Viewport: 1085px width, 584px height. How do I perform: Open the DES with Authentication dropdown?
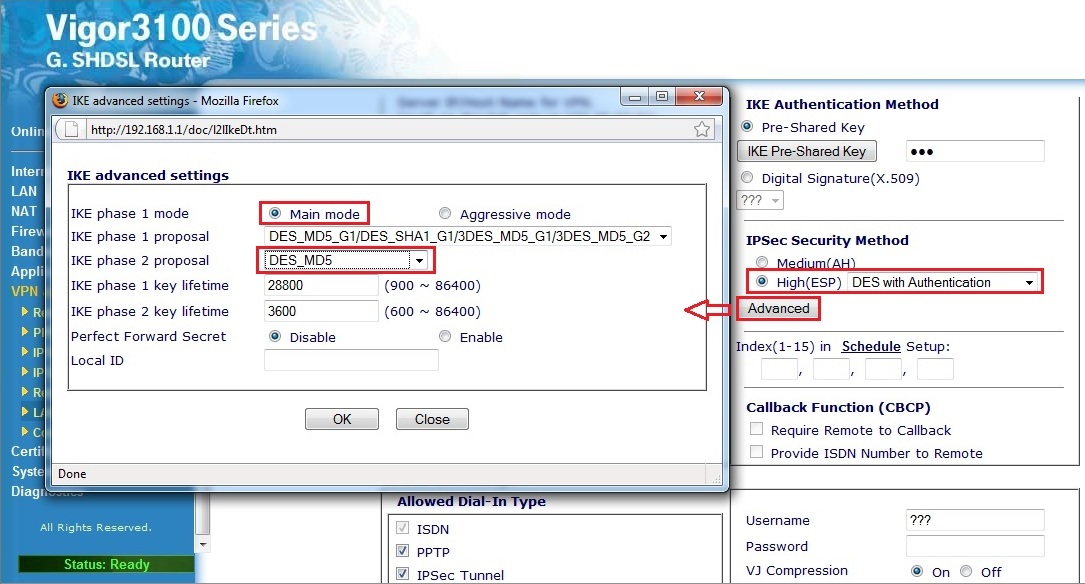tap(944, 282)
